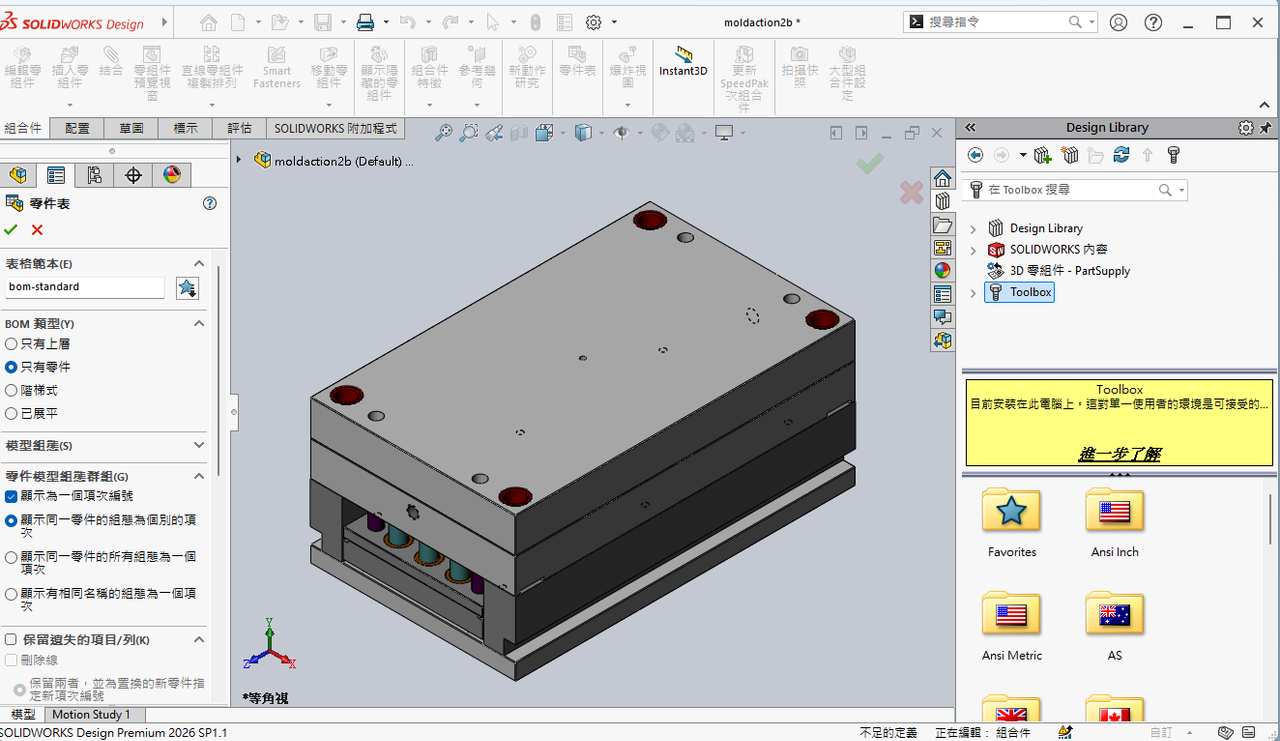1280x741 pixels.
Task: Expand the moldaction2b feature tree
Action: [x=239, y=160]
